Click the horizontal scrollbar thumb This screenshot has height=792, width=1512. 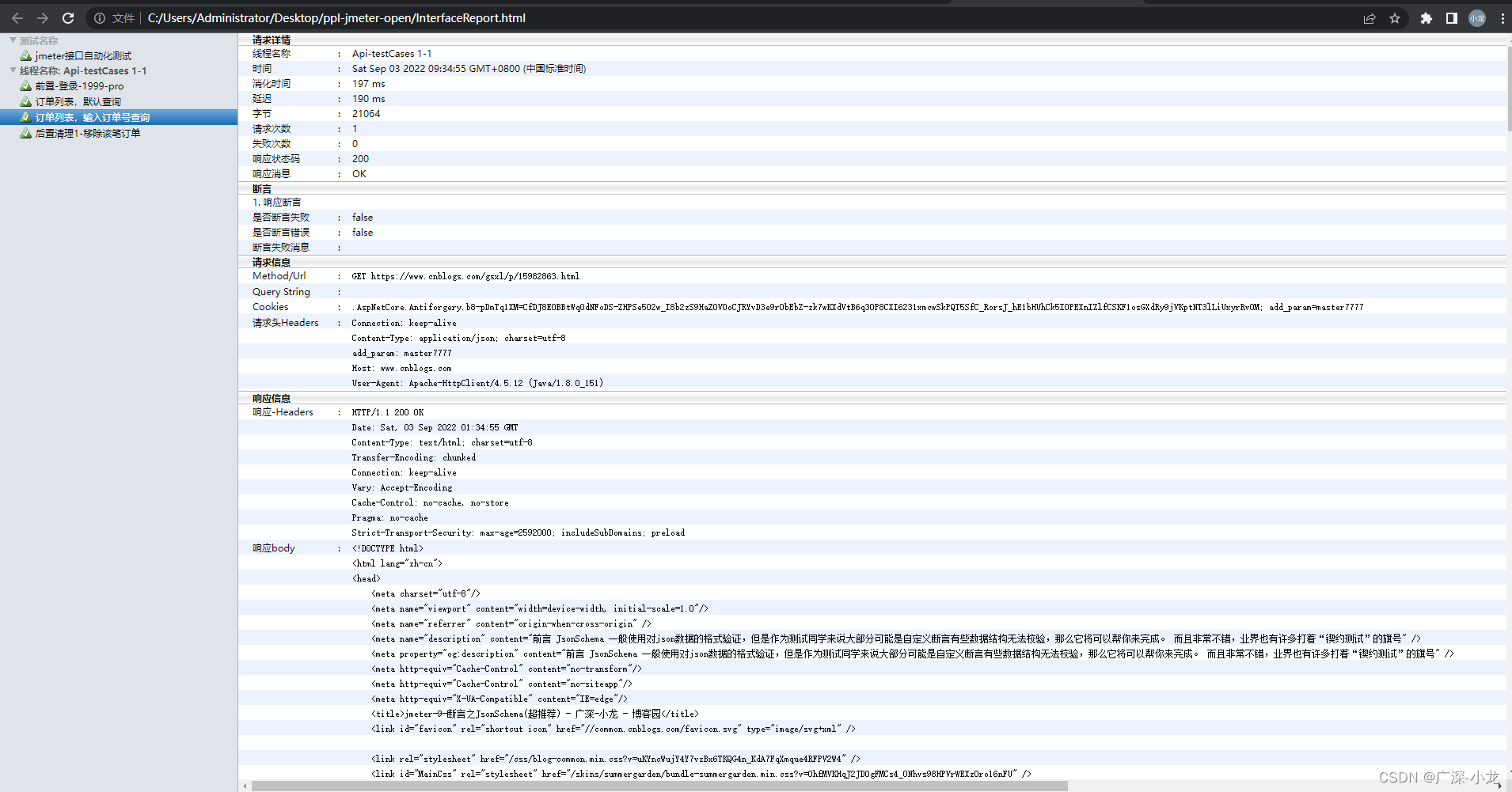tap(659, 786)
